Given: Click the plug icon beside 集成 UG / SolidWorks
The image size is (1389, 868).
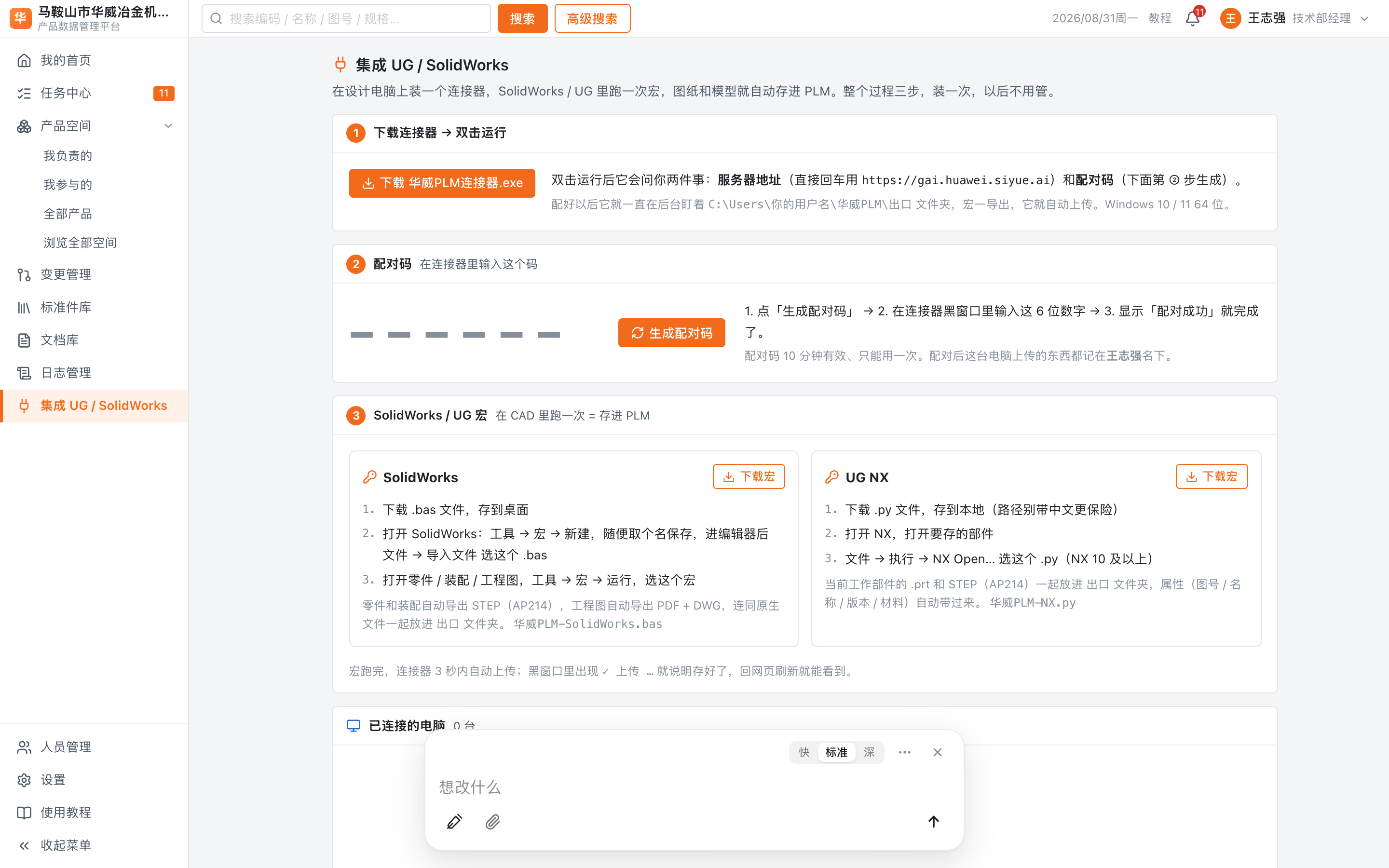Looking at the screenshot, I should (24, 405).
